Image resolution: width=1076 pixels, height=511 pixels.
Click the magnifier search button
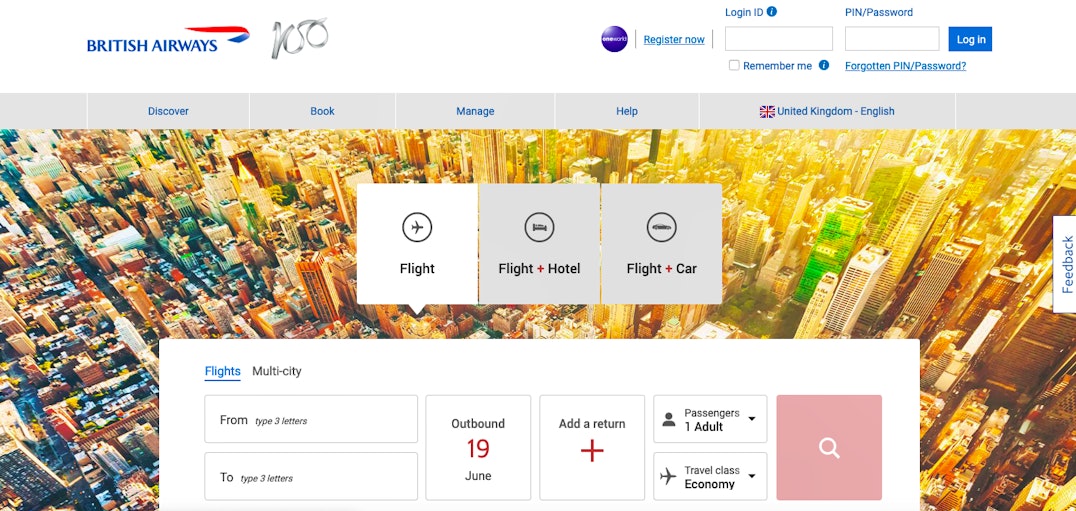[x=829, y=447]
